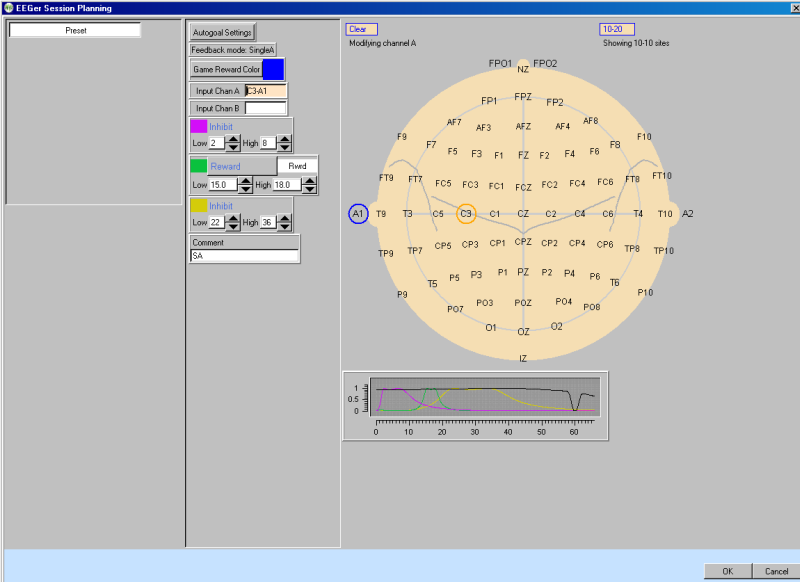Increase the magenta Inhibit High value
This screenshot has width=800, height=582.
point(284,139)
